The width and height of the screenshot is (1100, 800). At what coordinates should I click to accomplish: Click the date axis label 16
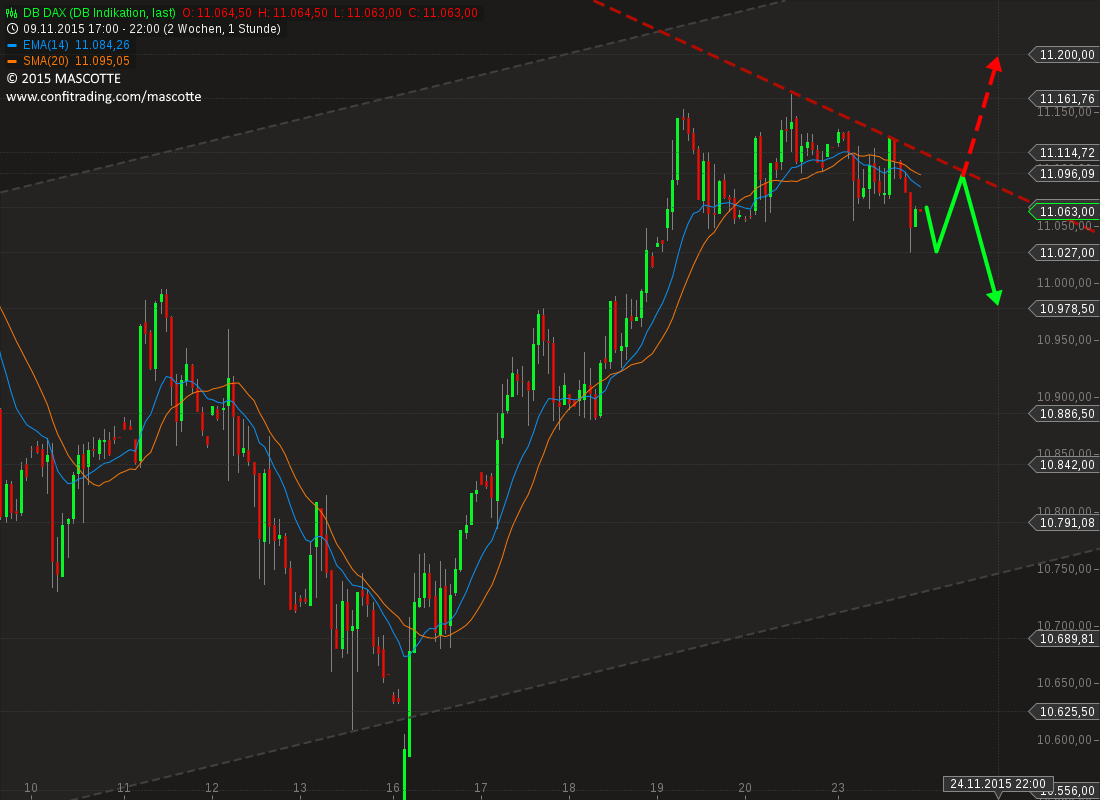[392, 787]
